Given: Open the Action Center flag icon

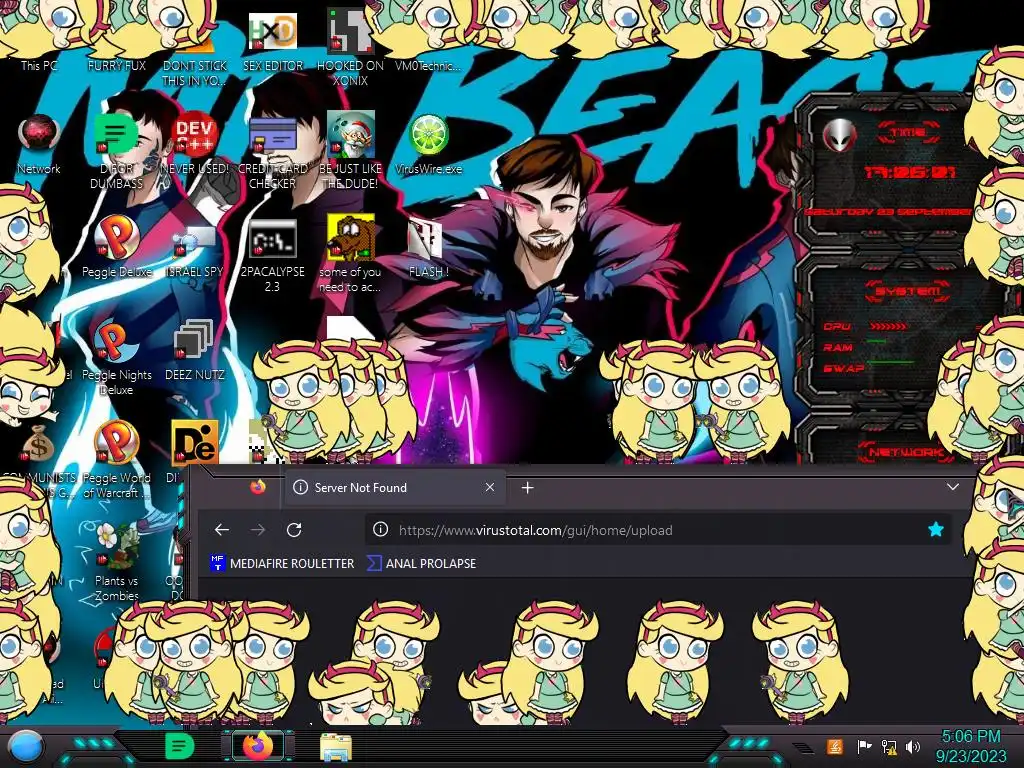Looking at the screenshot, I should point(863,746).
